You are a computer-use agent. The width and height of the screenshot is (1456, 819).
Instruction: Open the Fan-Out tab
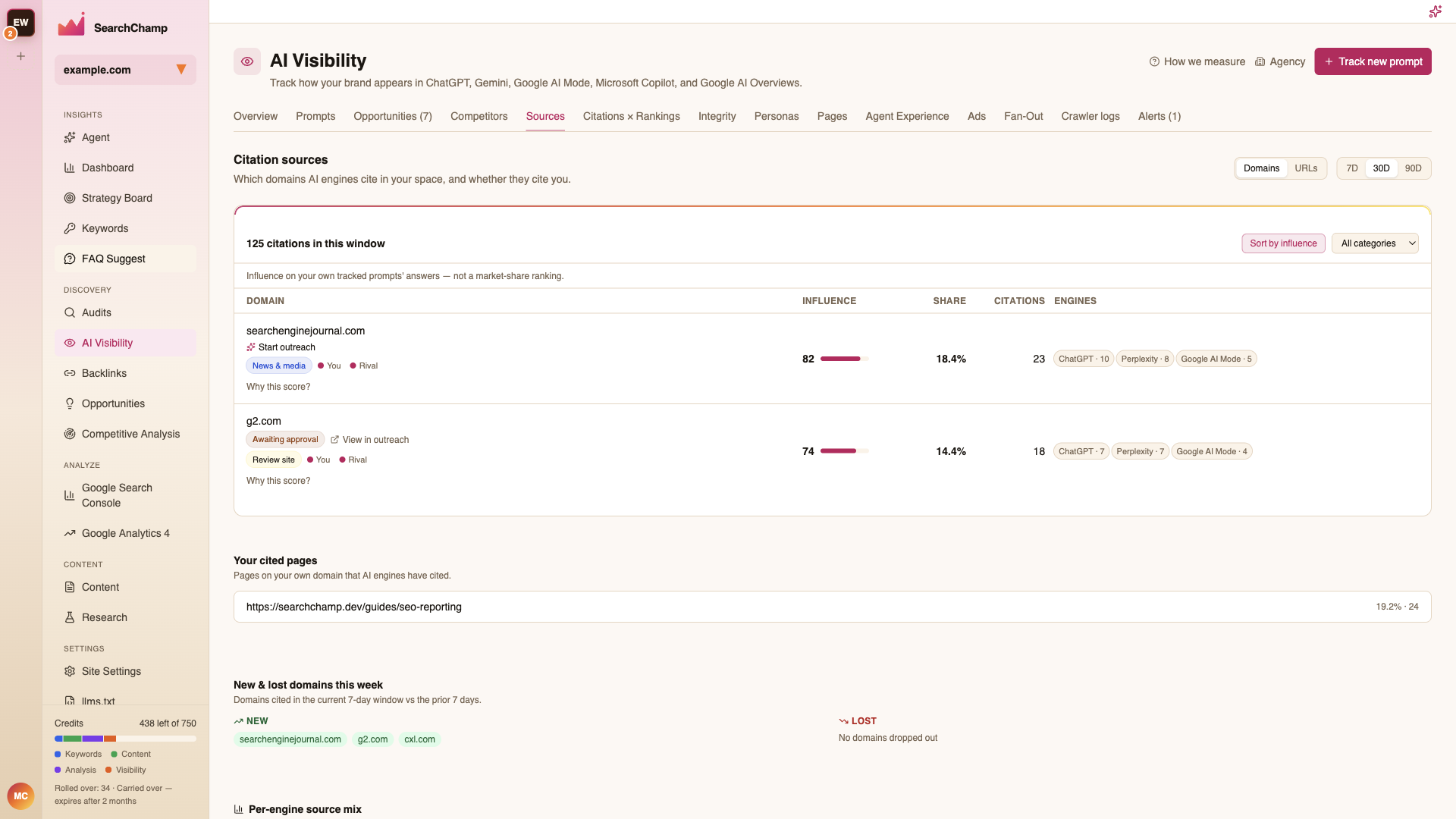[1024, 116]
